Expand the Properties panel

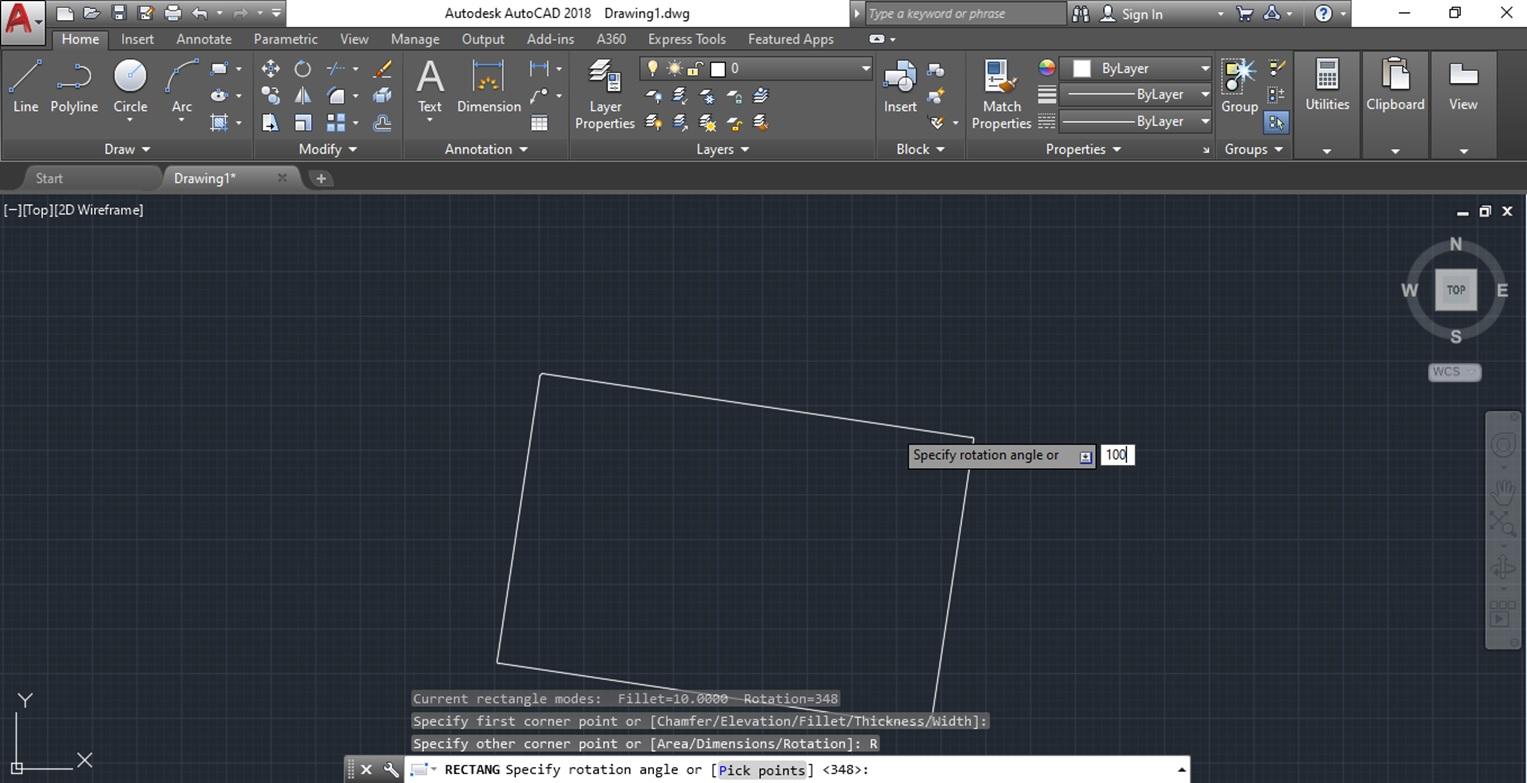[1083, 149]
